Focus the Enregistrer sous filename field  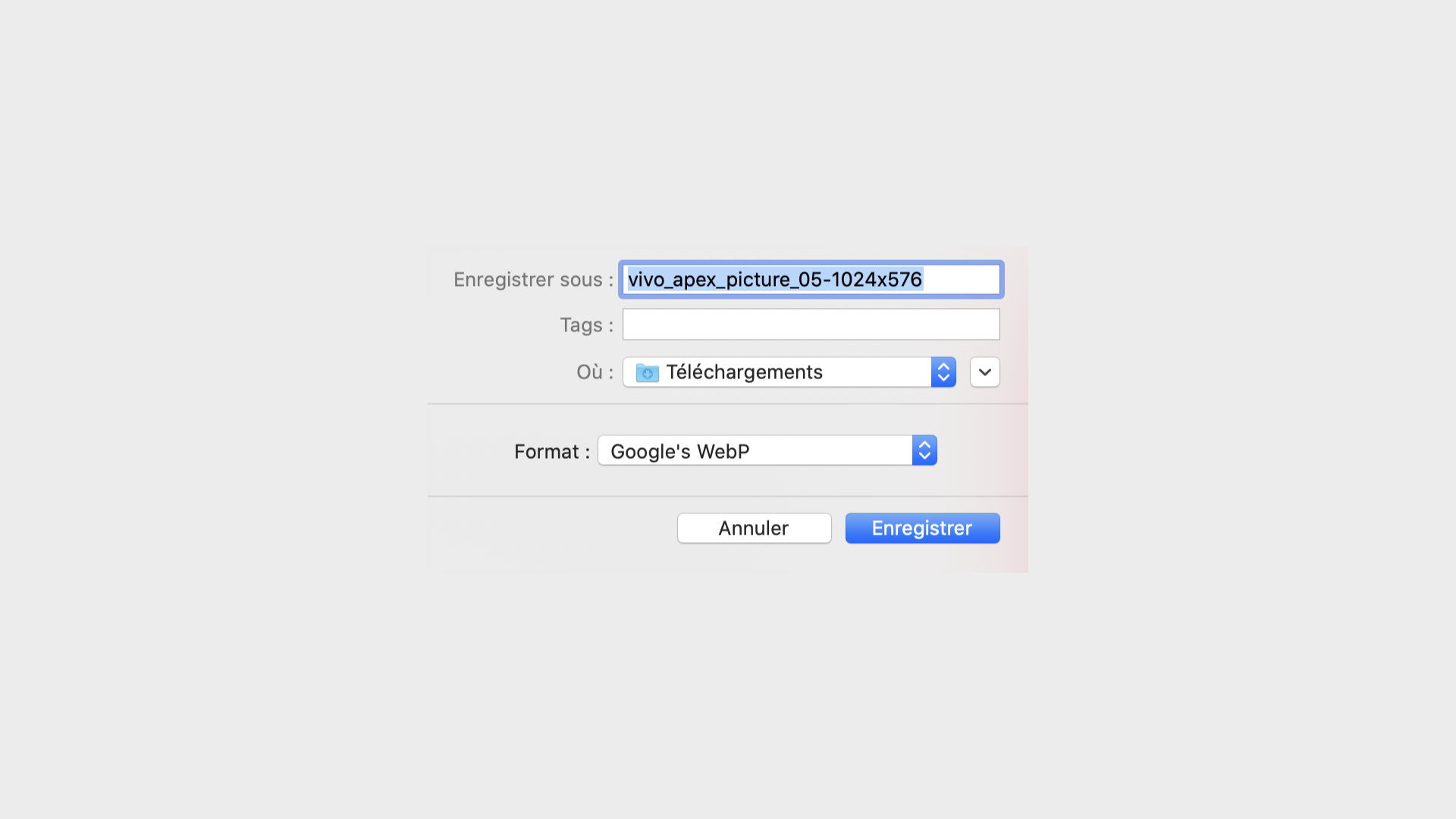tap(811, 279)
